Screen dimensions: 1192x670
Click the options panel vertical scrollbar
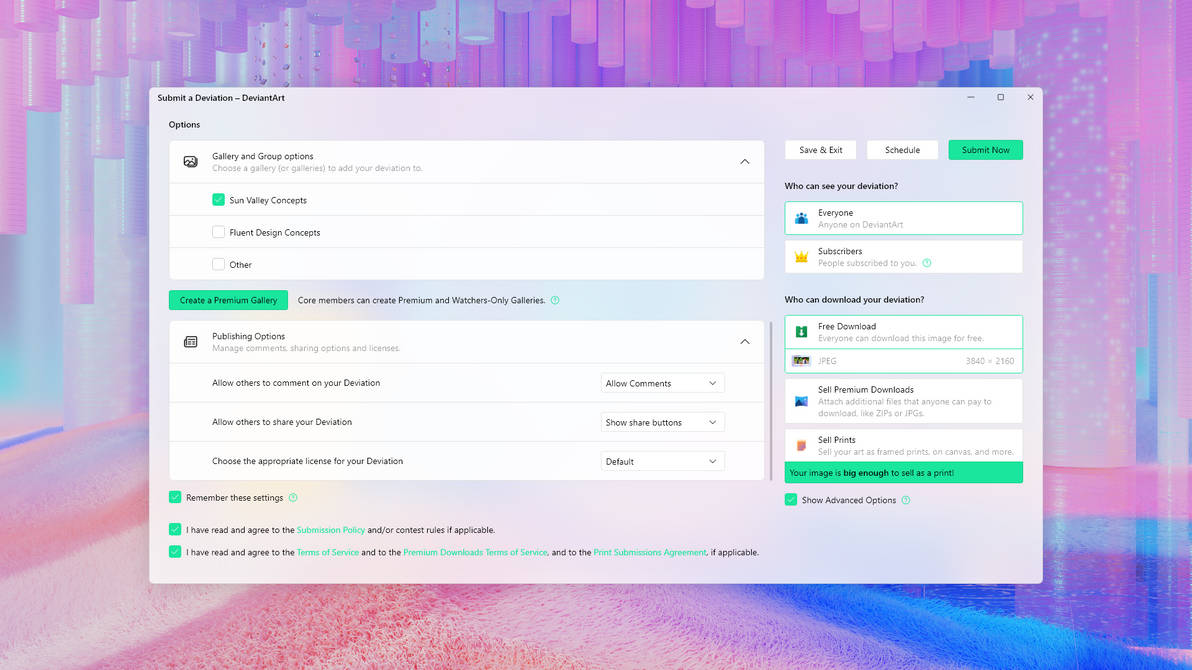pos(772,401)
